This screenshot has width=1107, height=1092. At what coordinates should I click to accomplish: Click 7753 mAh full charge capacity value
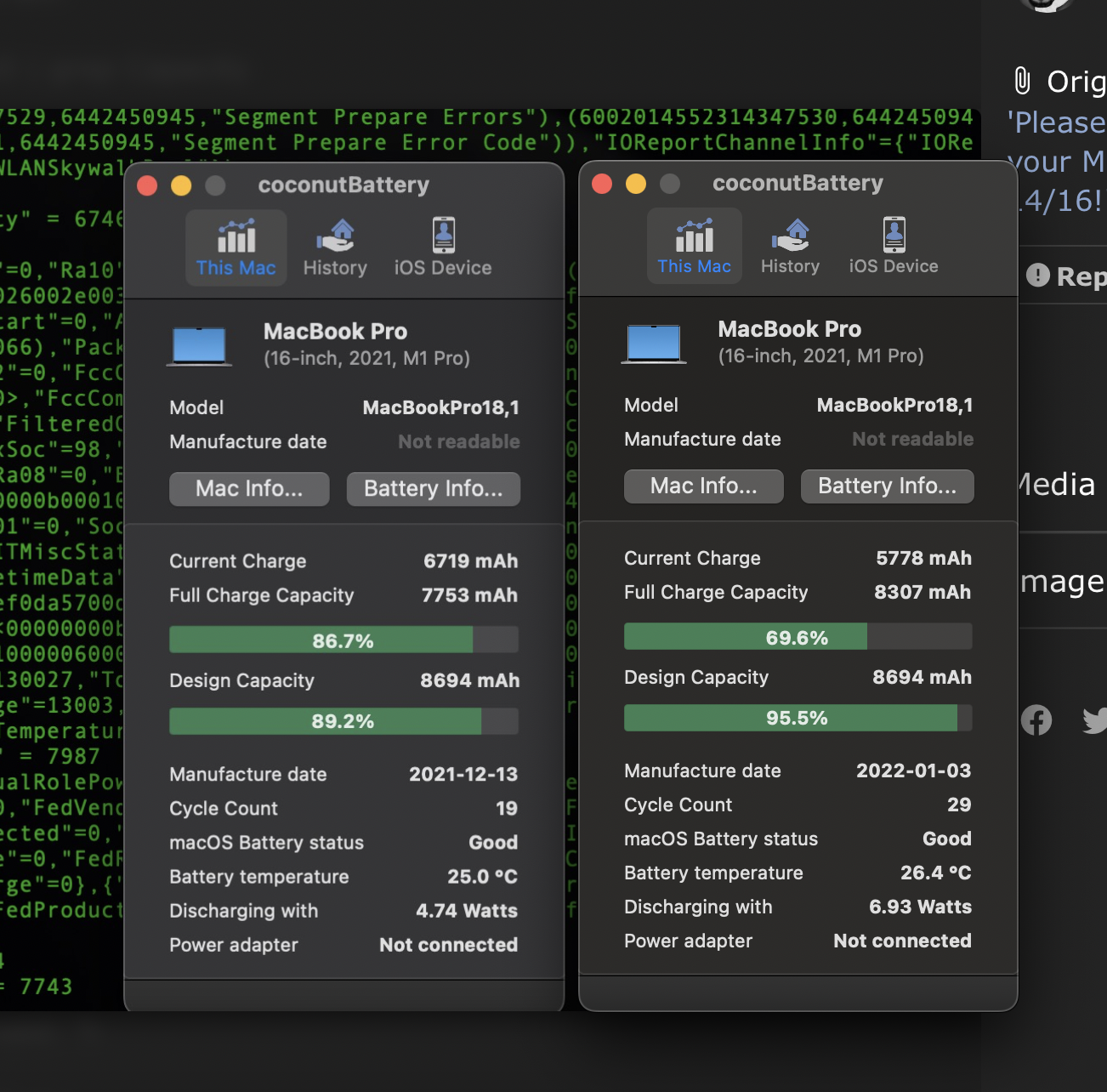tap(470, 595)
